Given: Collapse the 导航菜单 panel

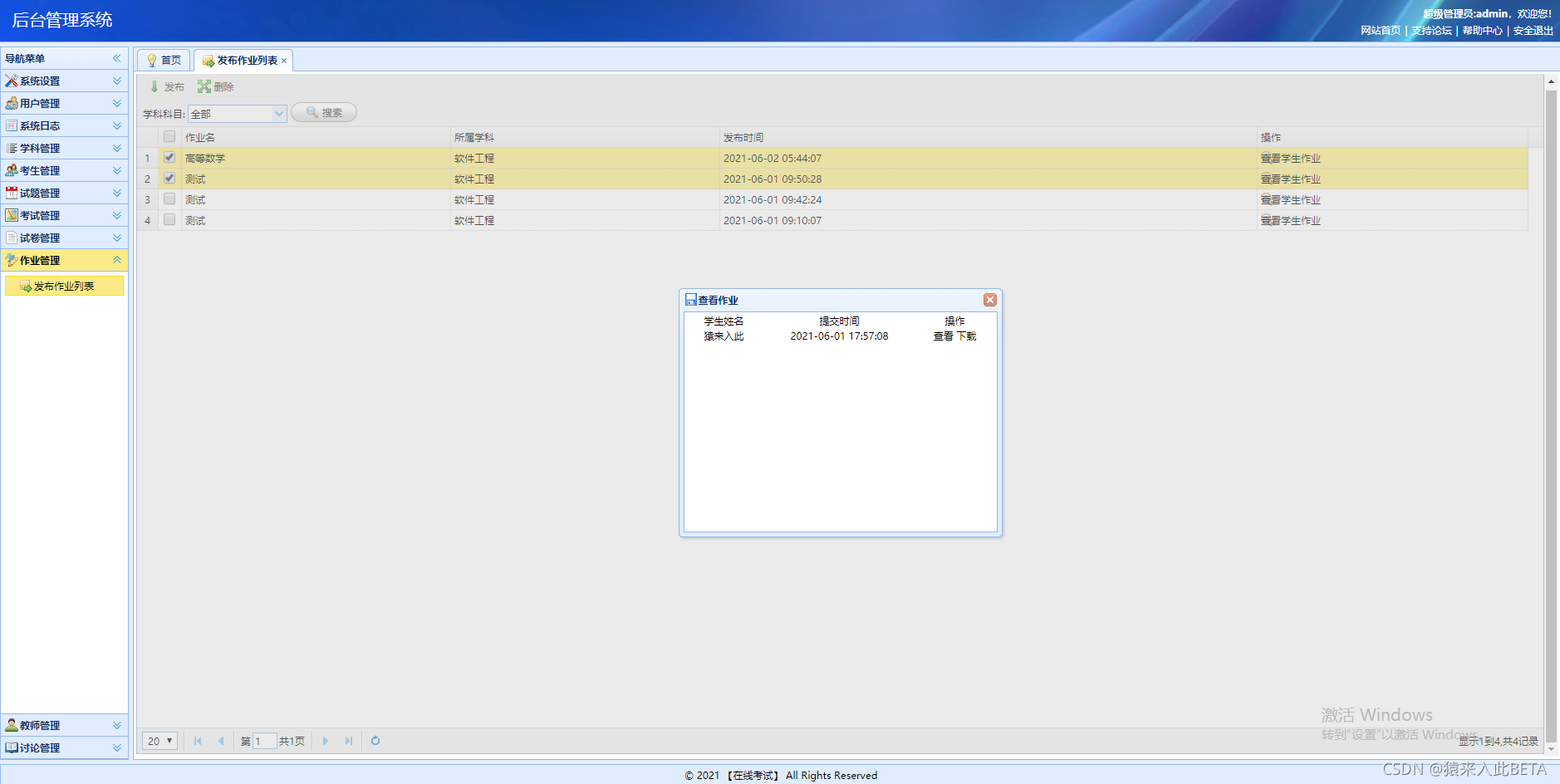Looking at the screenshot, I should 116,58.
